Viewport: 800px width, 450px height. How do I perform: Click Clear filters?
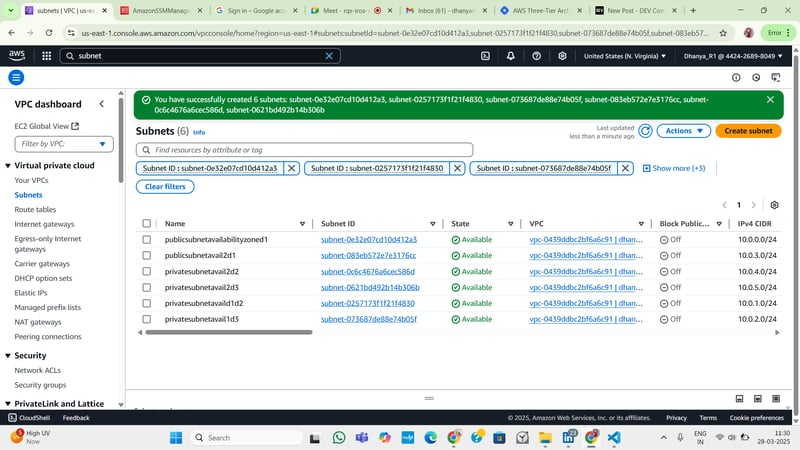pyautogui.click(x=165, y=187)
